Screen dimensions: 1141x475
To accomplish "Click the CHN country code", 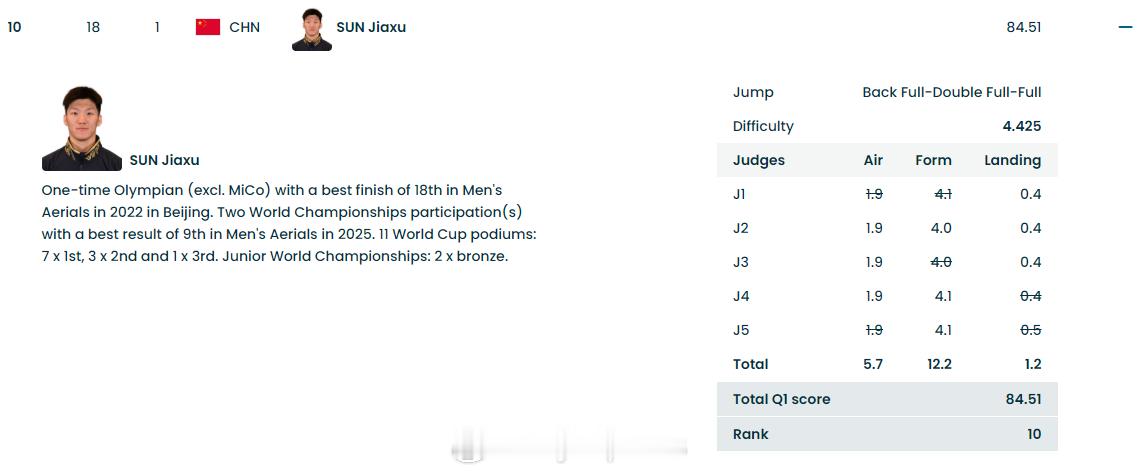I will tap(244, 28).
